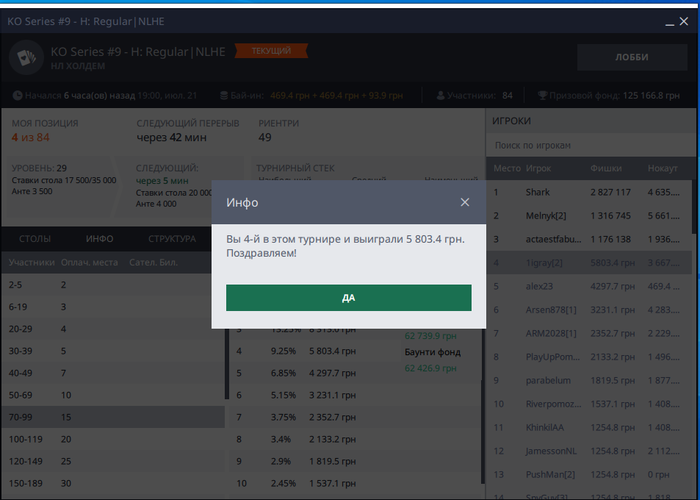The width and height of the screenshot is (700, 500).
Task: Select player Shark in players list
Action: tap(589, 192)
